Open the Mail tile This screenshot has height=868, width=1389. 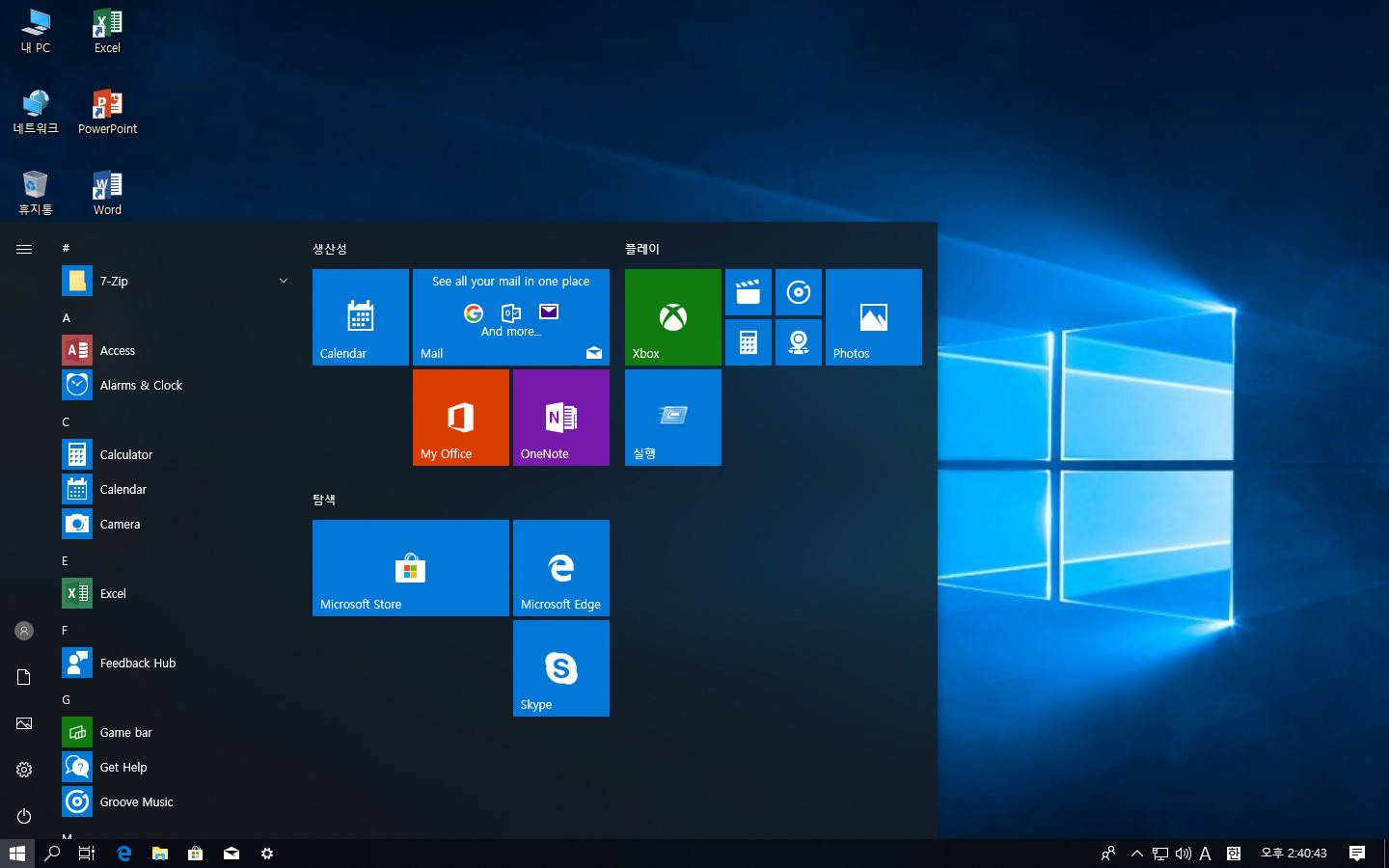(x=511, y=317)
